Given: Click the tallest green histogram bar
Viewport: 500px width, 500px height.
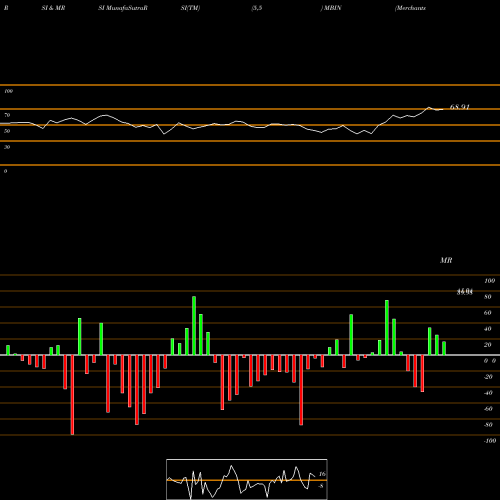Looking at the screenshot, I should (x=194, y=325).
